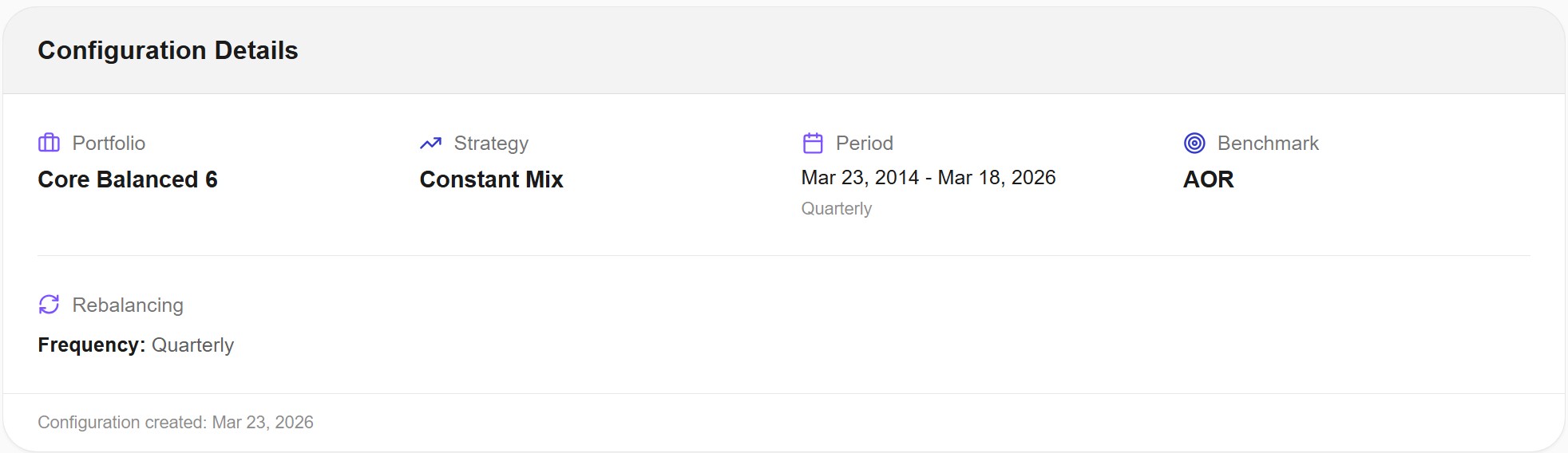Screen dimensions: 1568x453
Task: Click the Strategy trending-up arrow icon
Action: point(430,144)
